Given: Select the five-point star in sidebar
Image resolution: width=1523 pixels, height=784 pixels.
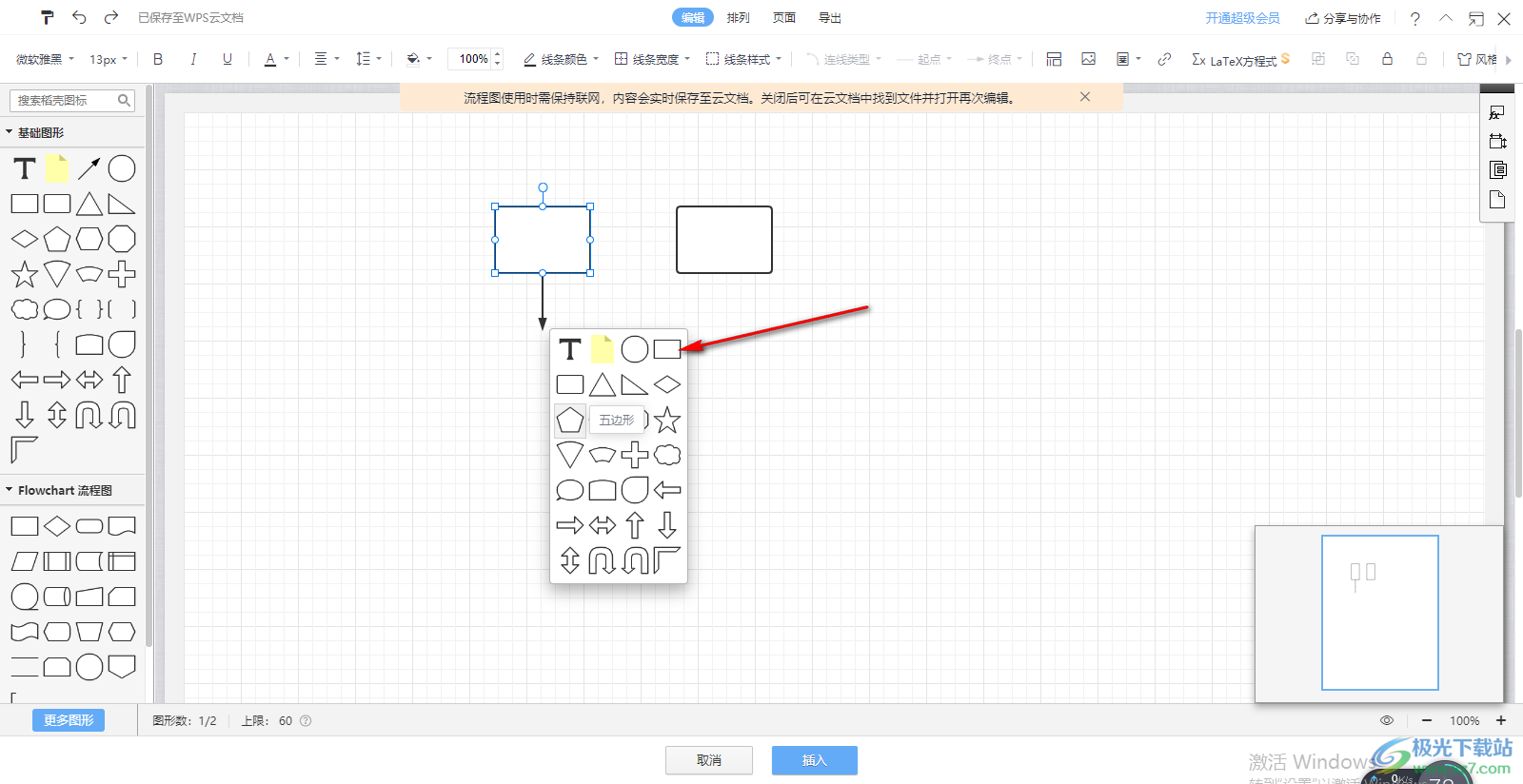Looking at the screenshot, I should [25, 274].
